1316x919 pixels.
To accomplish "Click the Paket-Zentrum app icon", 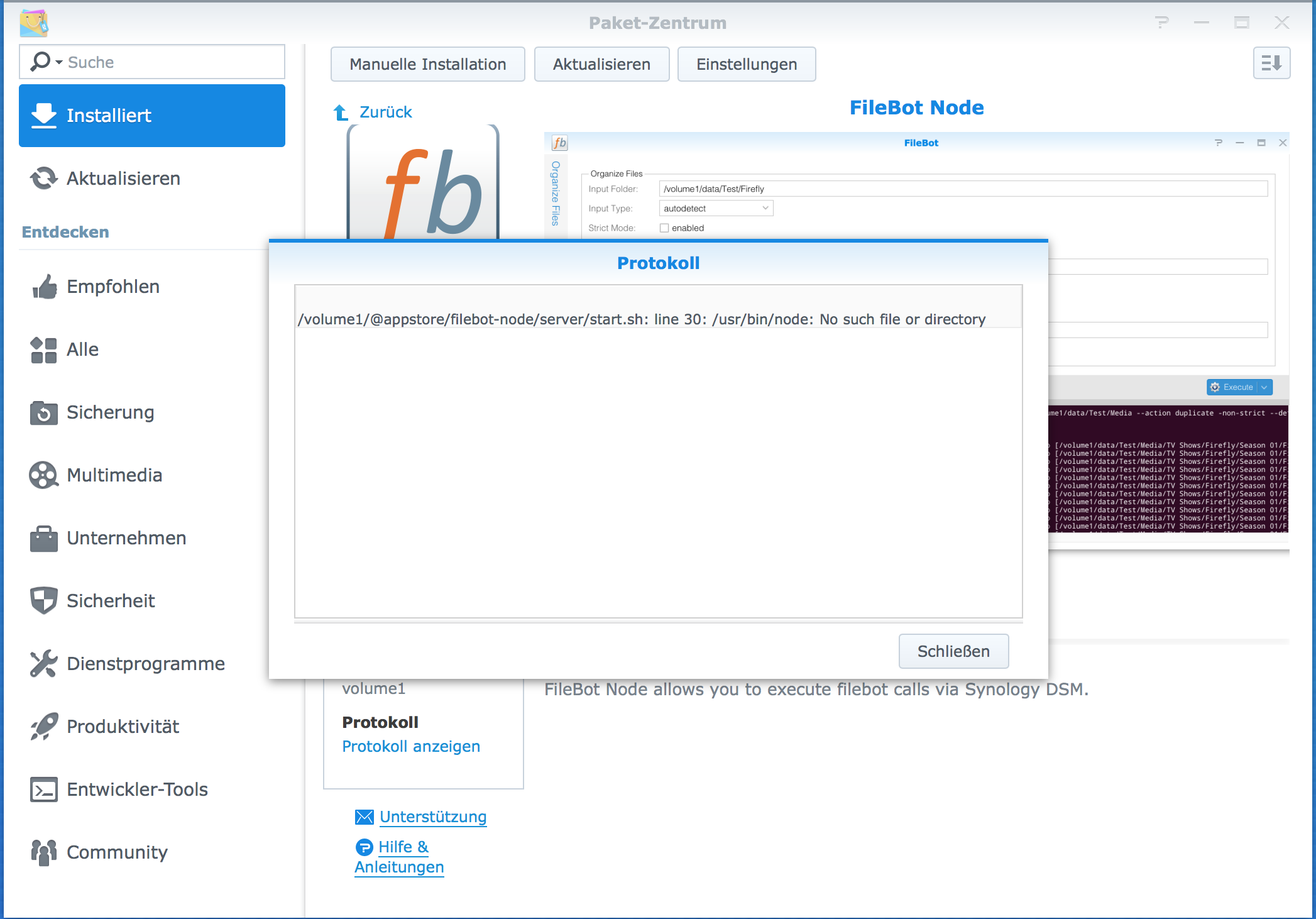I will coord(34,23).
